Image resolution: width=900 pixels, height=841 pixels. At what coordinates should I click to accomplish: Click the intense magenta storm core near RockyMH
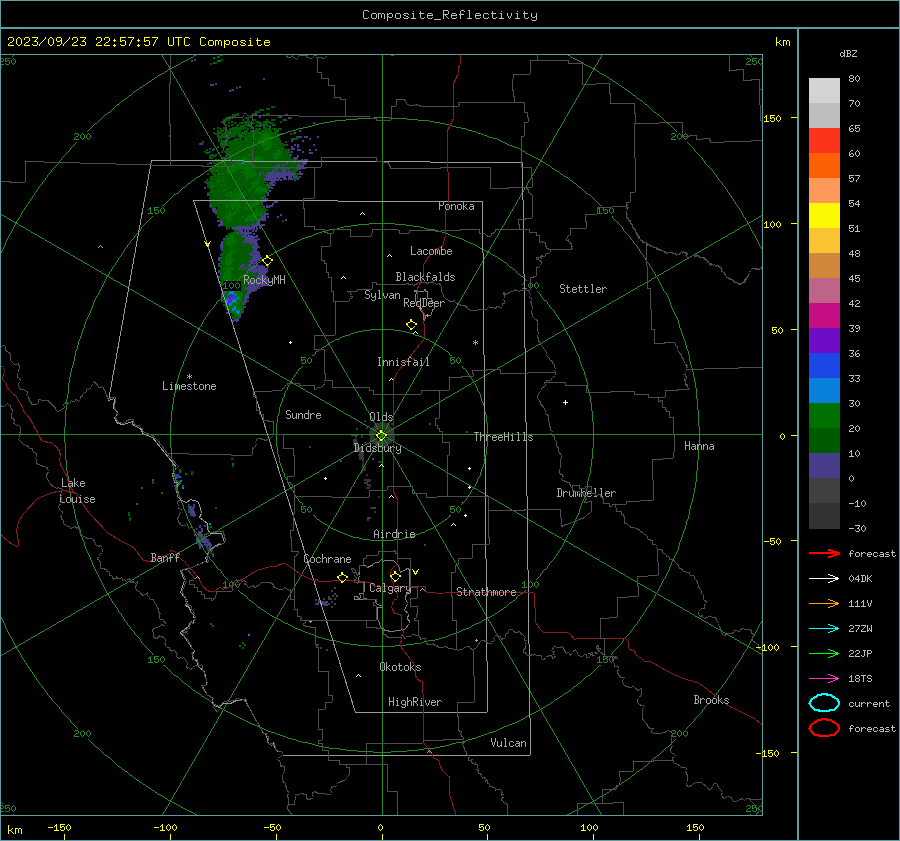[231, 299]
